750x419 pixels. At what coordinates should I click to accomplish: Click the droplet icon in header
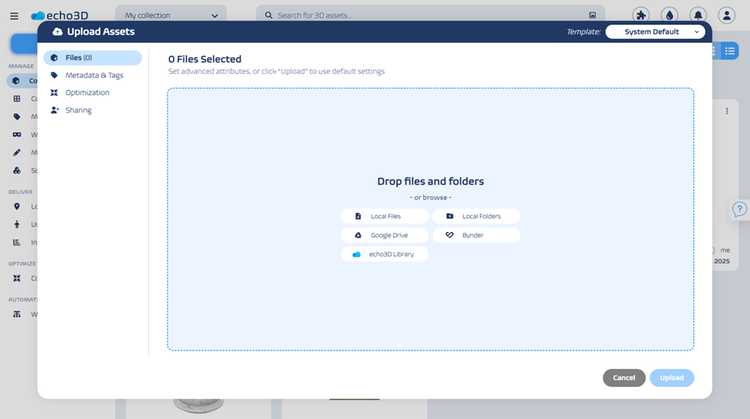[x=670, y=15]
